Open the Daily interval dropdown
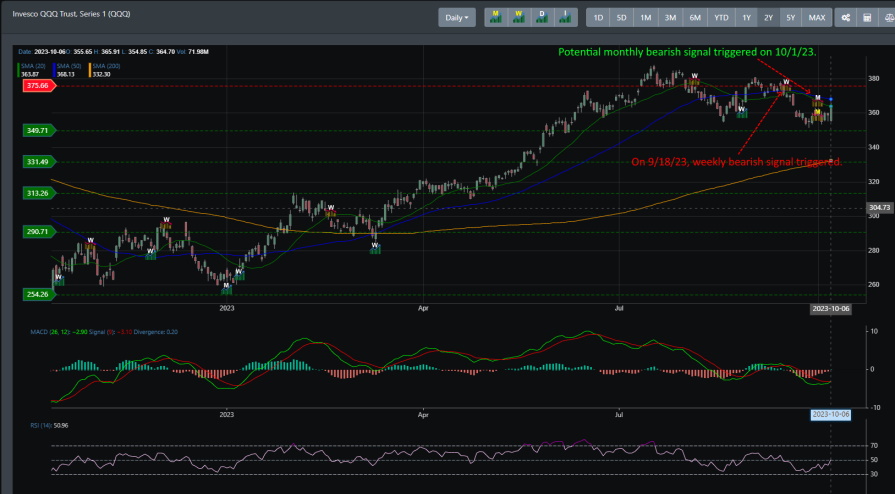 click(x=457, y=18)
